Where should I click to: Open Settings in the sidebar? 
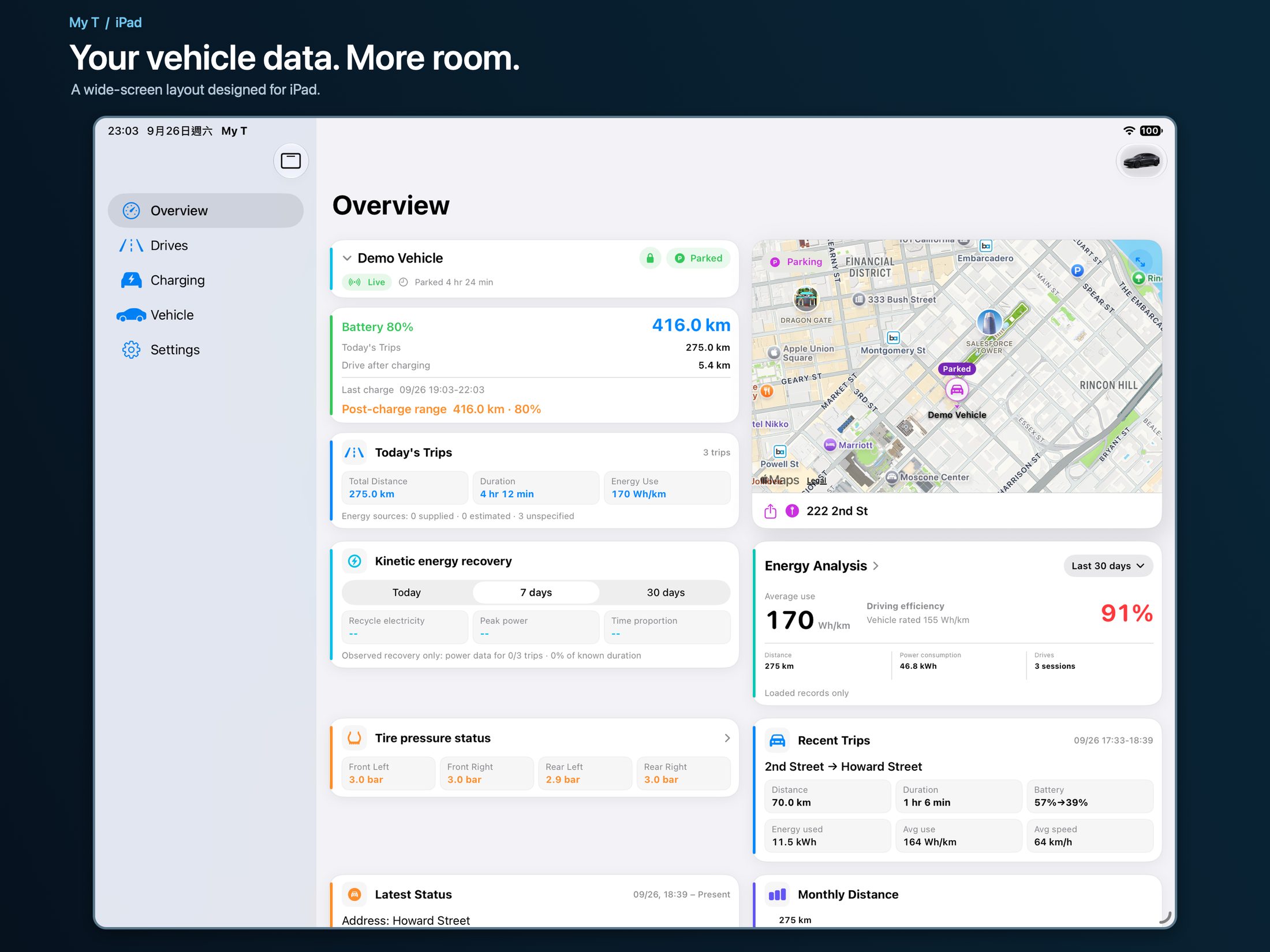206,350
